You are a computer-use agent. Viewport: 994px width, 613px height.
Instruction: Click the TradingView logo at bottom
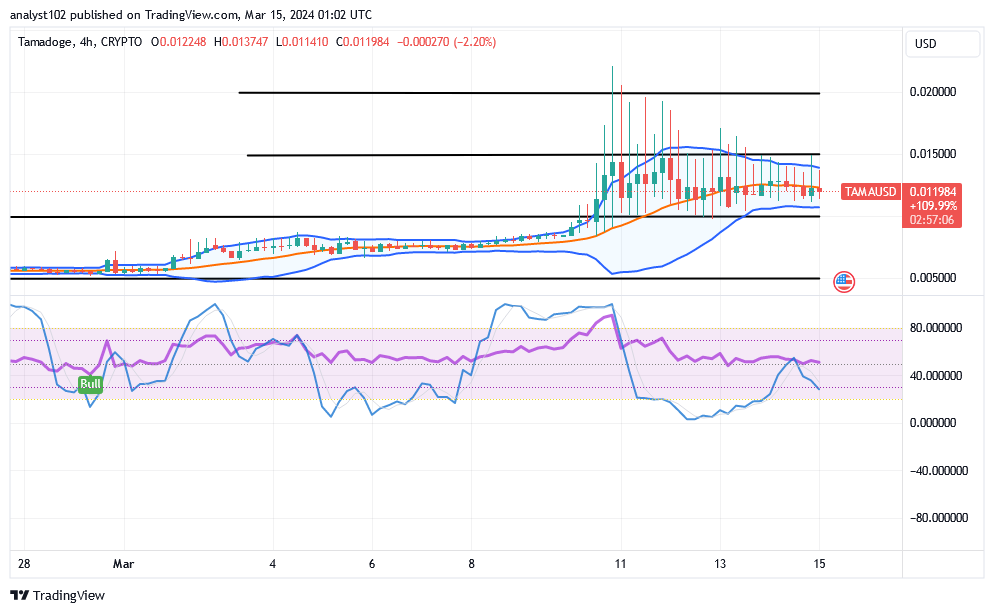[x=57, y=595]
